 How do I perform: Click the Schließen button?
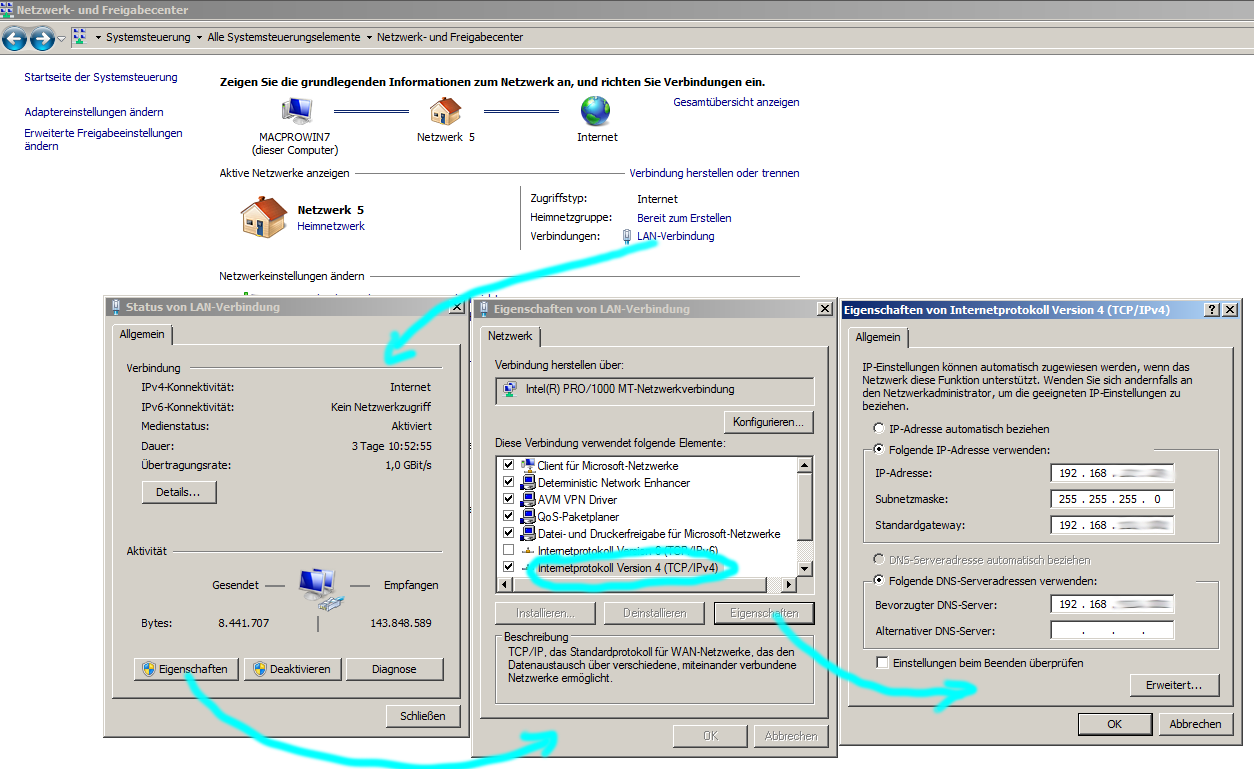click(423, 716)
